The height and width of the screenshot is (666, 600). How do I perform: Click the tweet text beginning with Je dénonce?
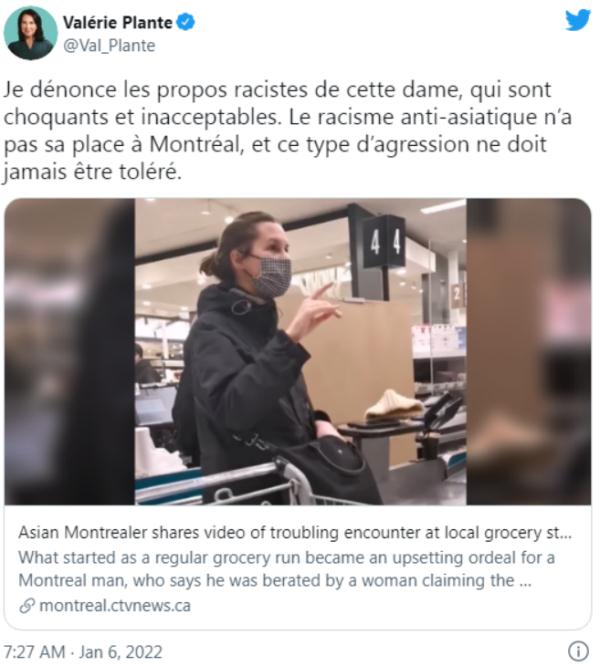tap(287, 131)
